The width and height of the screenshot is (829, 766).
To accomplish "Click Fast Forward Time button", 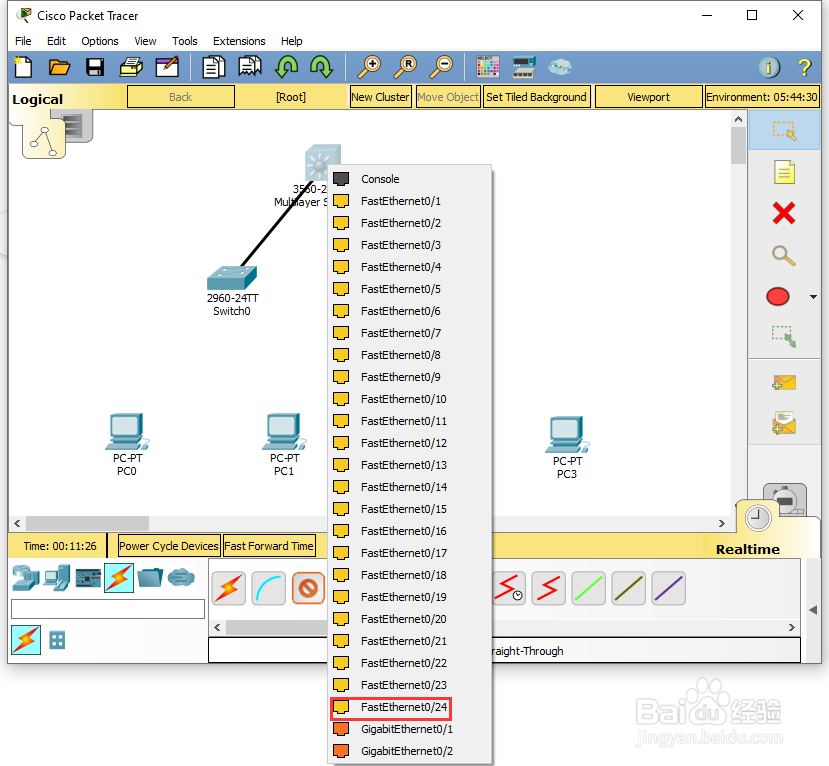I will tap(269, 546).
